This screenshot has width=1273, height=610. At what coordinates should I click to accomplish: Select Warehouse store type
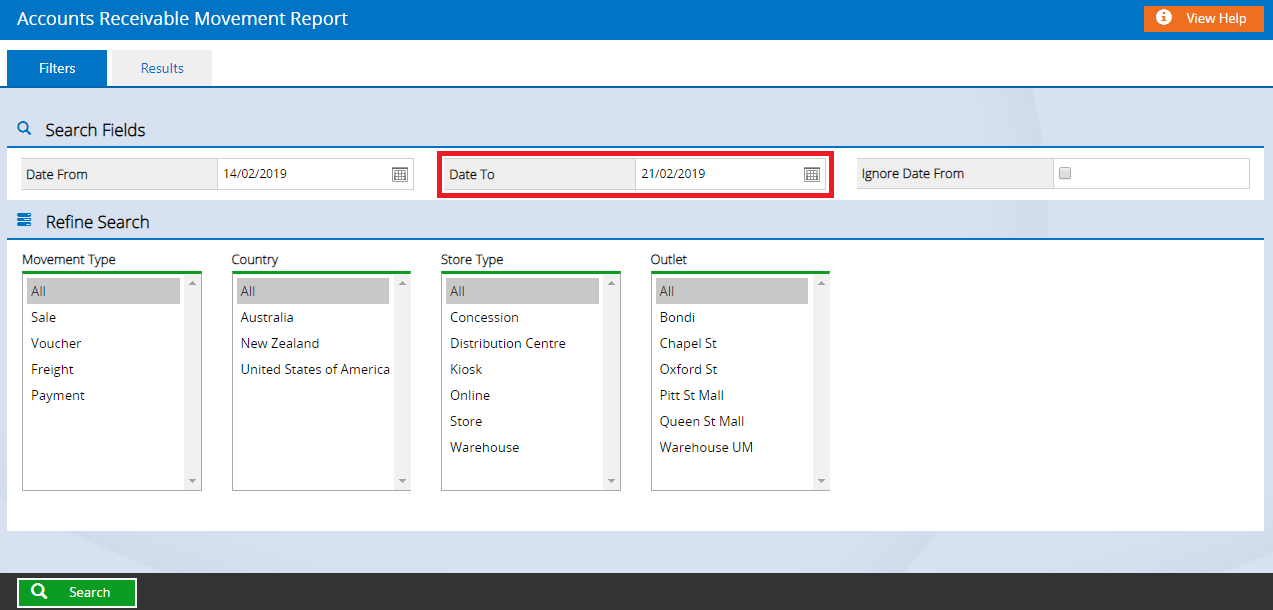tap(522, 447)
